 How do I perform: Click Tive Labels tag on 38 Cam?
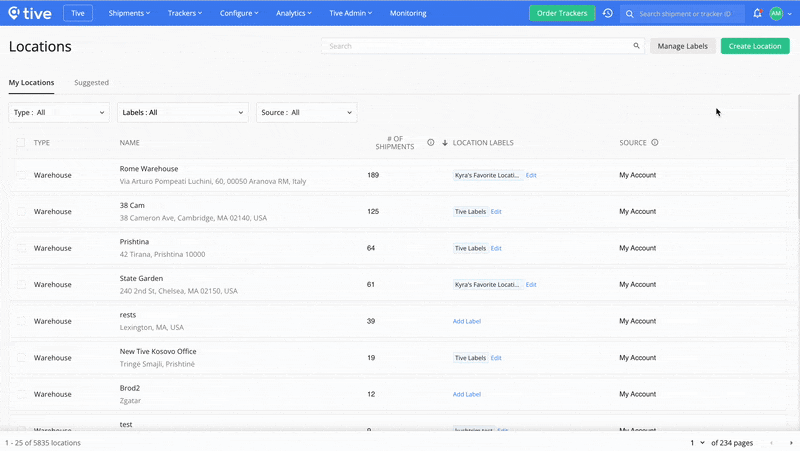[470, 211]
